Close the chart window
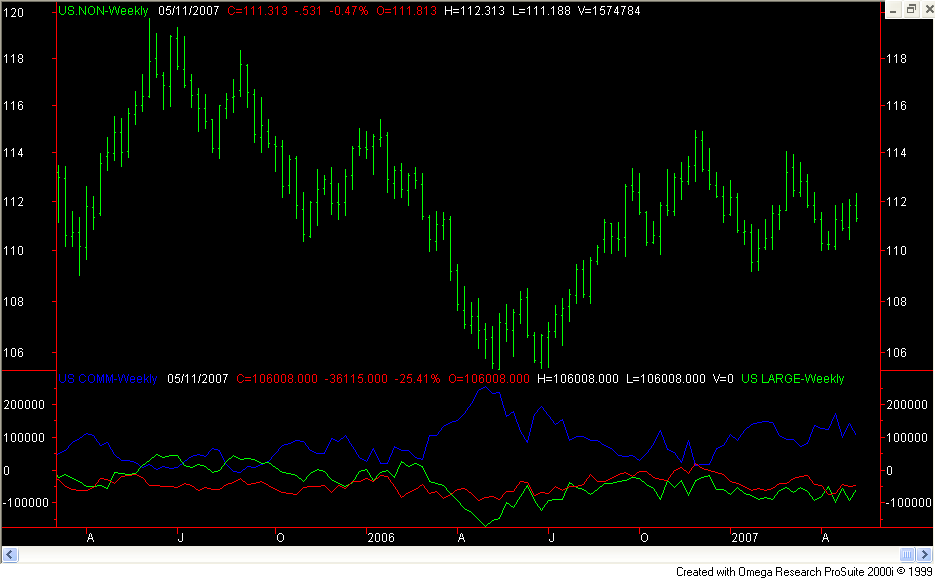The image size is (935, 578). click(x=928, y=10)
